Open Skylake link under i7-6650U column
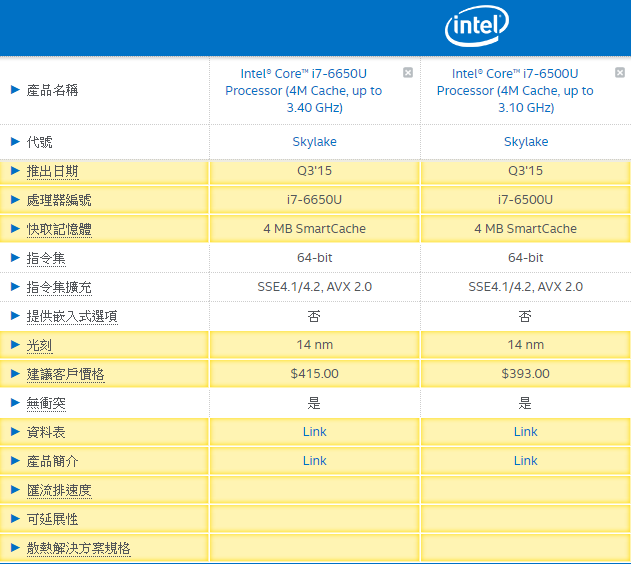This screenshot has width=631, height=564. tap(314, 142)
